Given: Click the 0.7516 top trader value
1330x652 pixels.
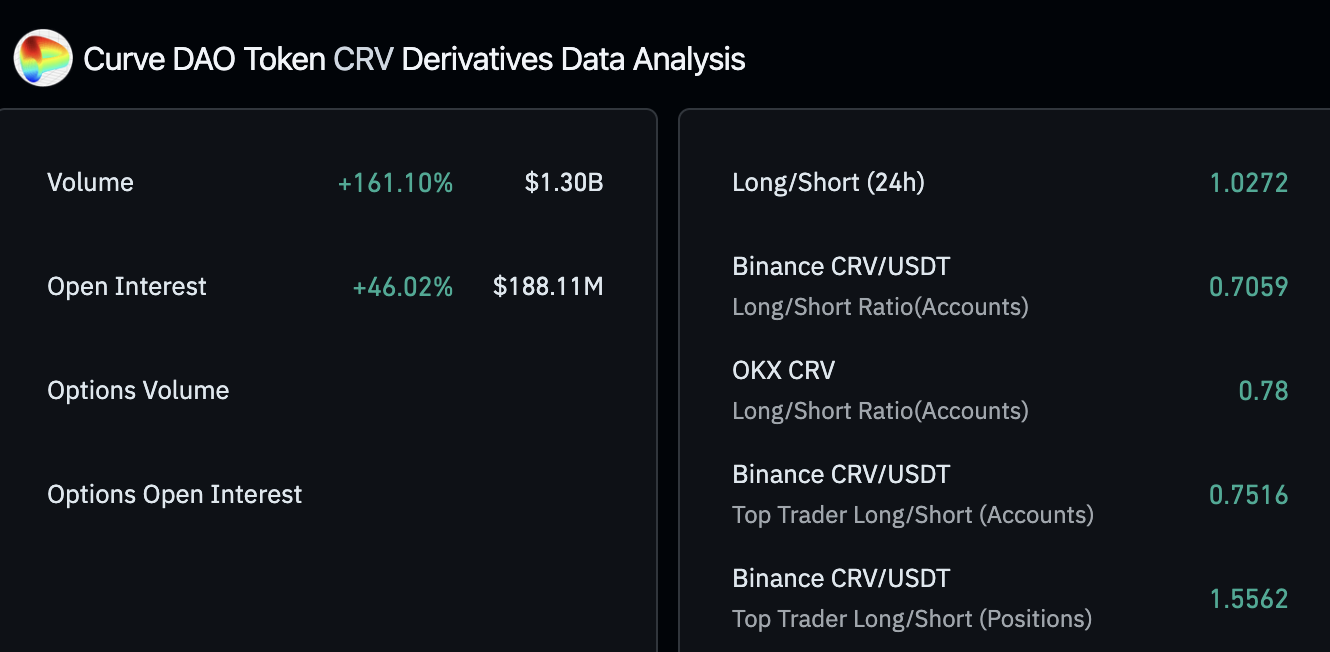Looking at the screenshot, I should pyautogui.click(x=1248, y=495).
